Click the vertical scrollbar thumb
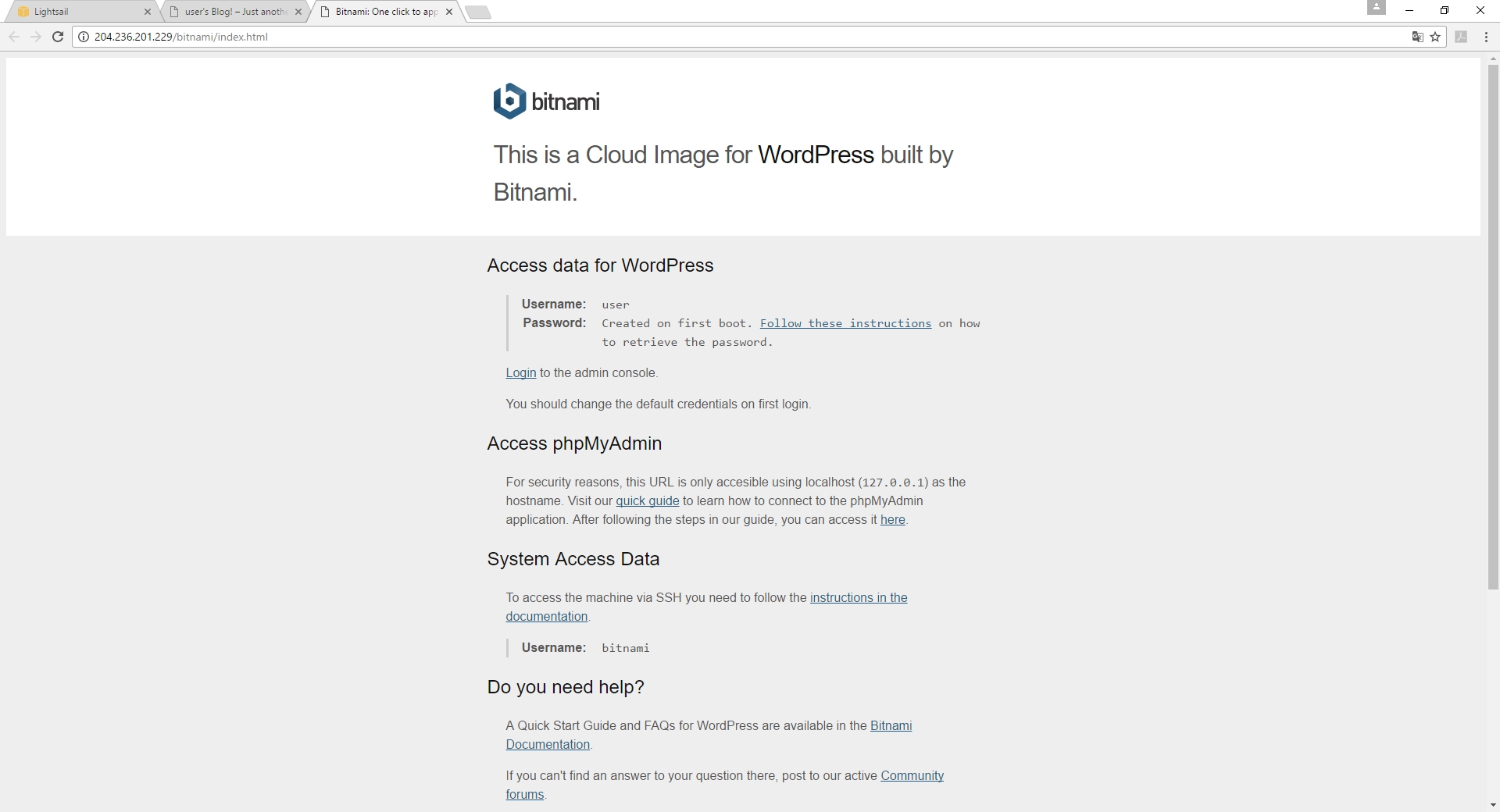This screenshot has height=812, width=1500. [1493, 326]
